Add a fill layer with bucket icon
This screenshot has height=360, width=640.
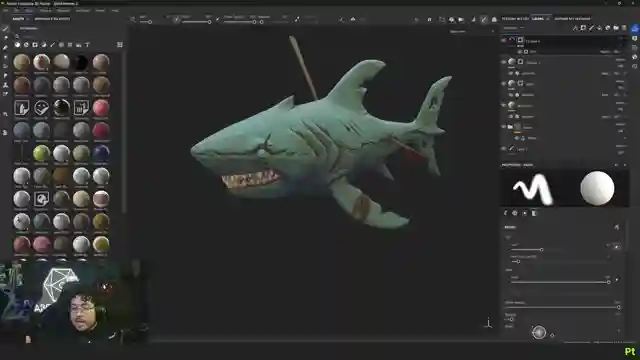click(599, 28)
